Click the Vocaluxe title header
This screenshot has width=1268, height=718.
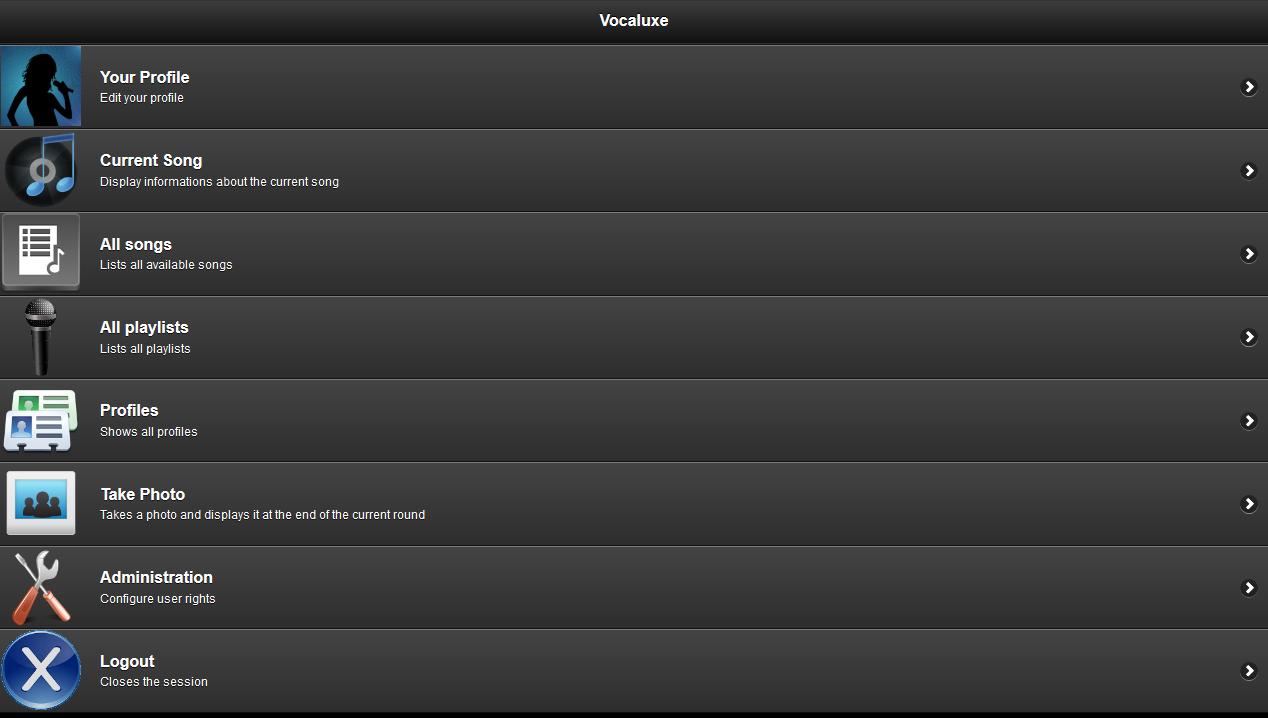click(634, 20)
